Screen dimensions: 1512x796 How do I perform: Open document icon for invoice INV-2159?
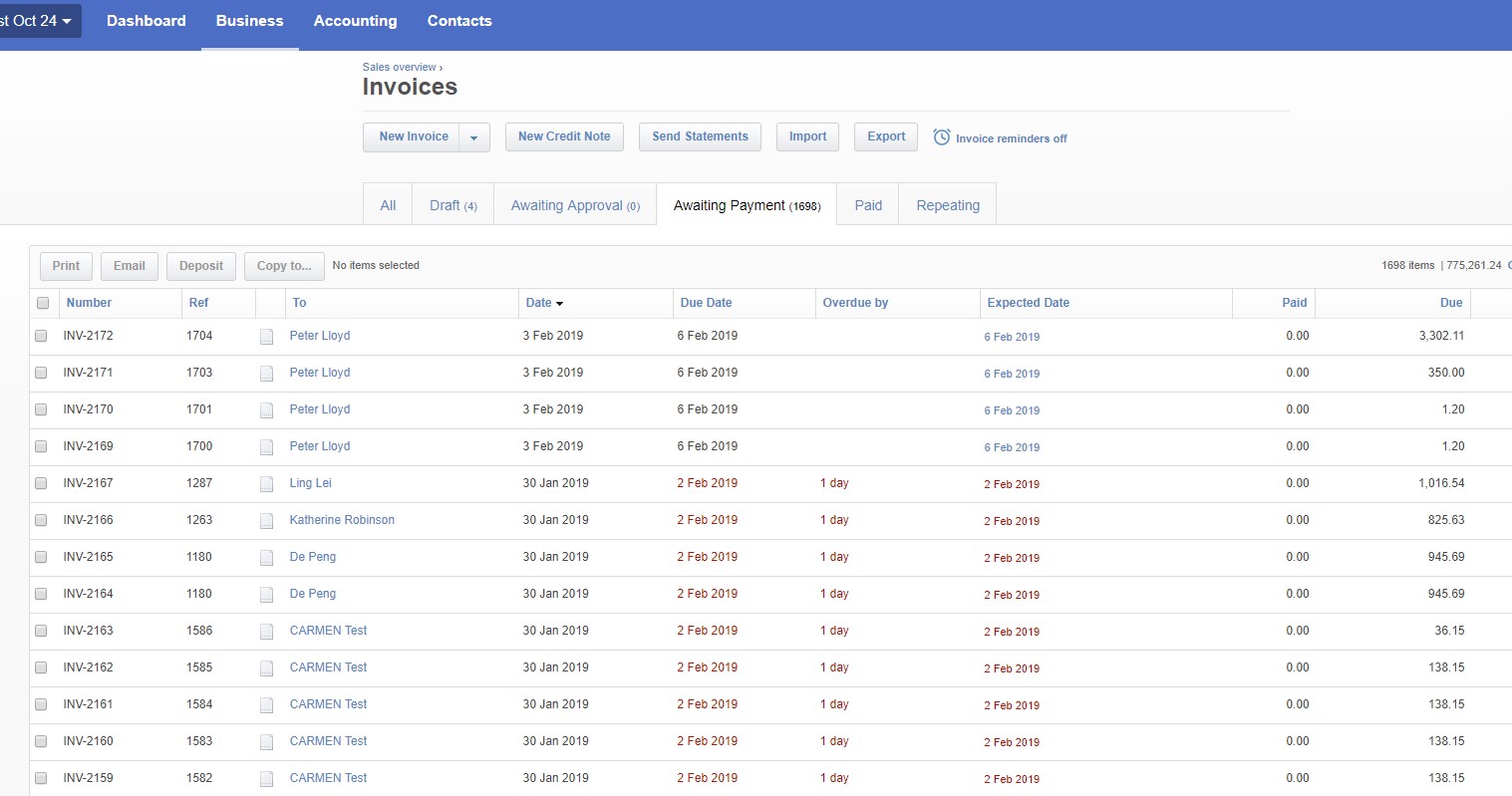tap(266, 779)
